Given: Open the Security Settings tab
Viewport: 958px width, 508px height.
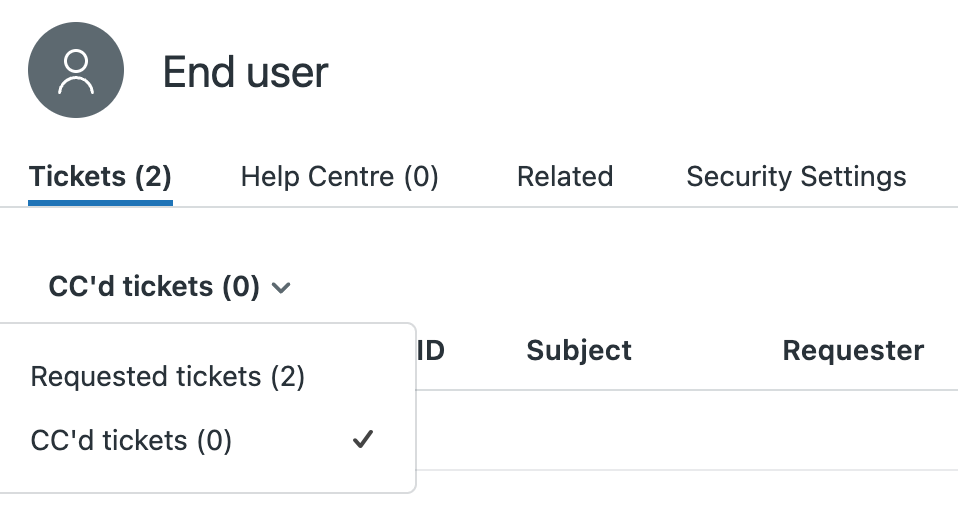Looking at the screenshot, I should point(796,177).
